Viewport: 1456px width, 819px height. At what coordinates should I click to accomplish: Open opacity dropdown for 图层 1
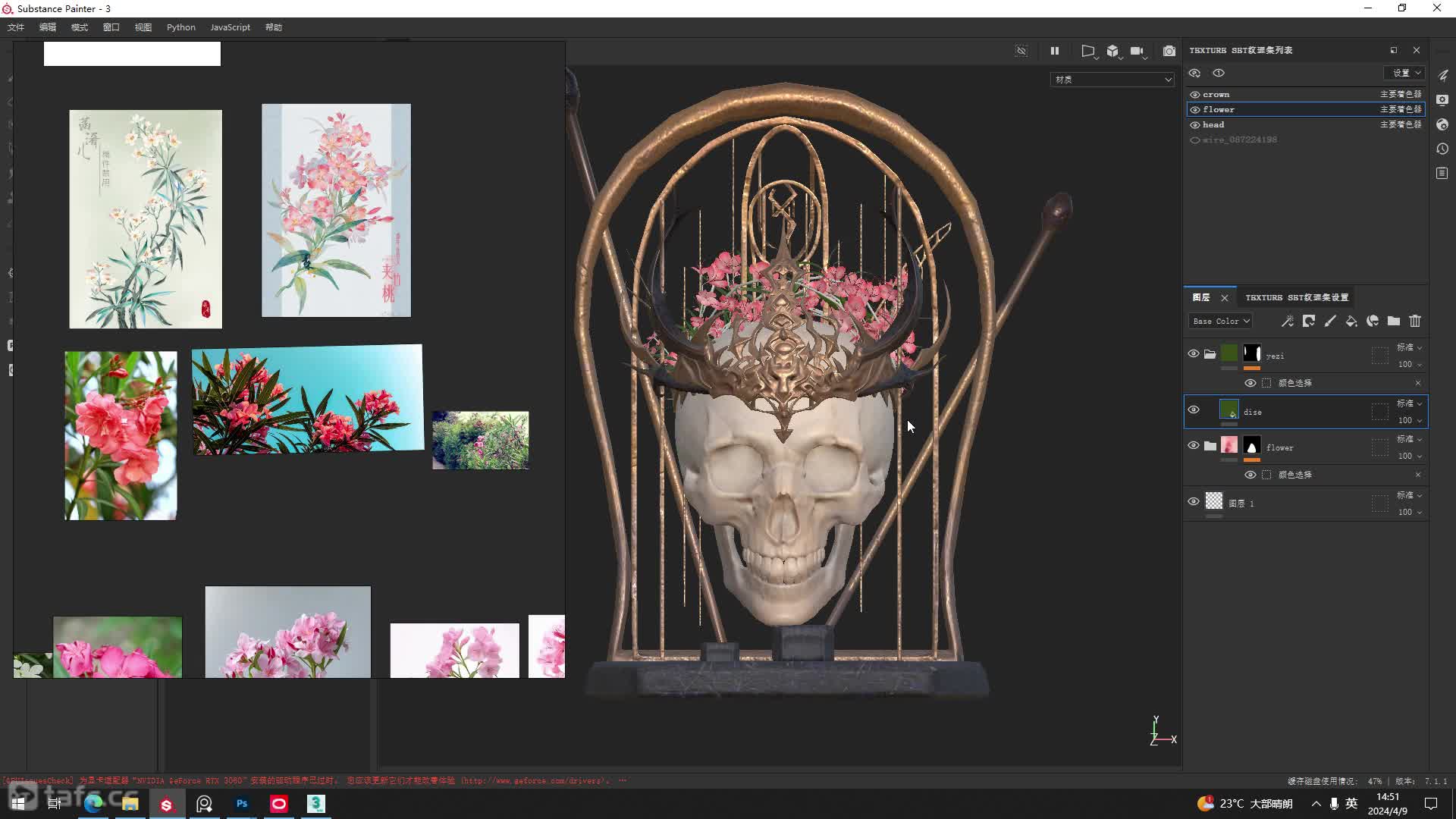pos(1410,512)
